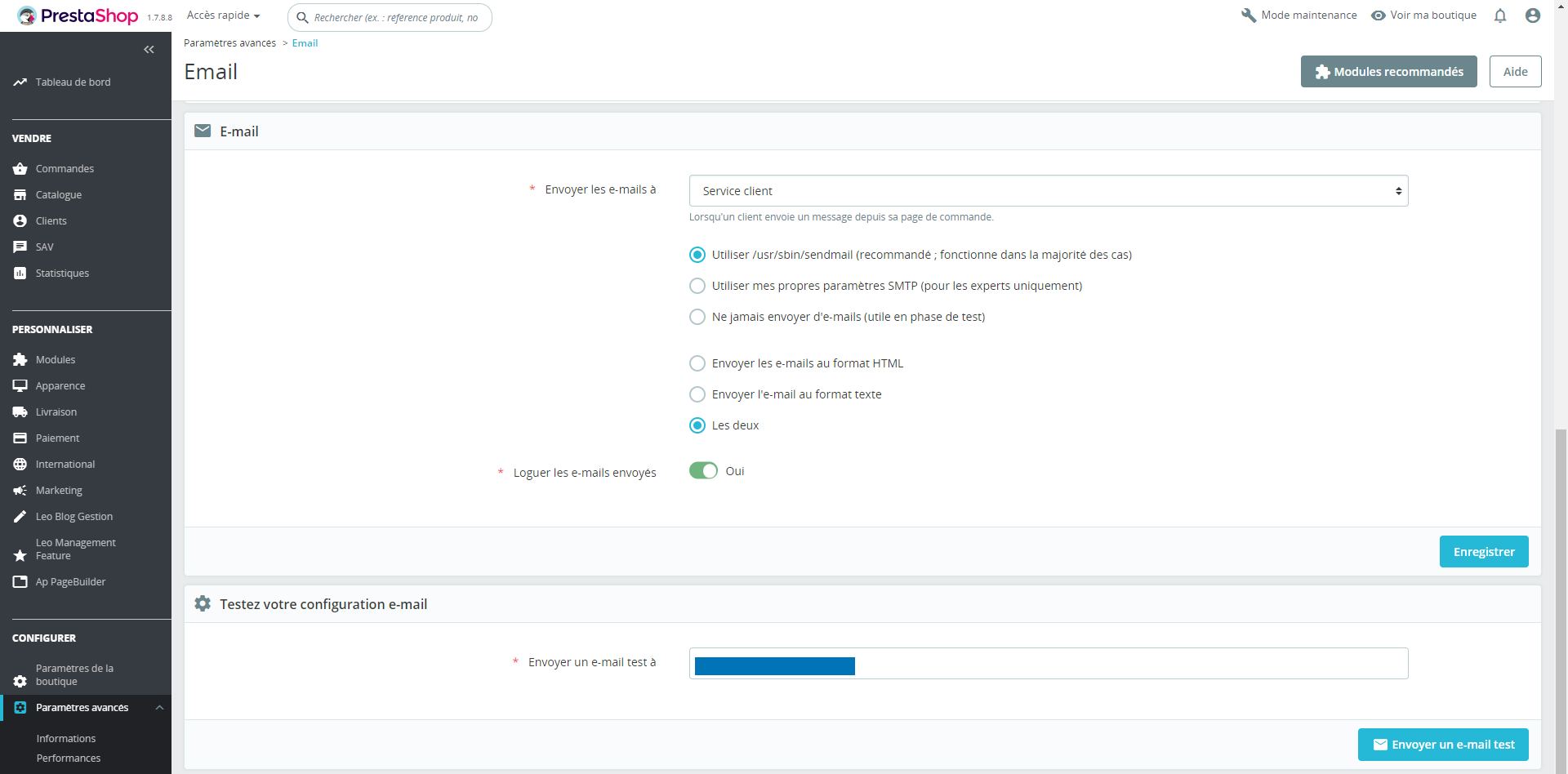Collapse the sidebar with double-chevron icon
Image resolution: width=1568 pixels, height=774 pixels.
click(149, 50)
